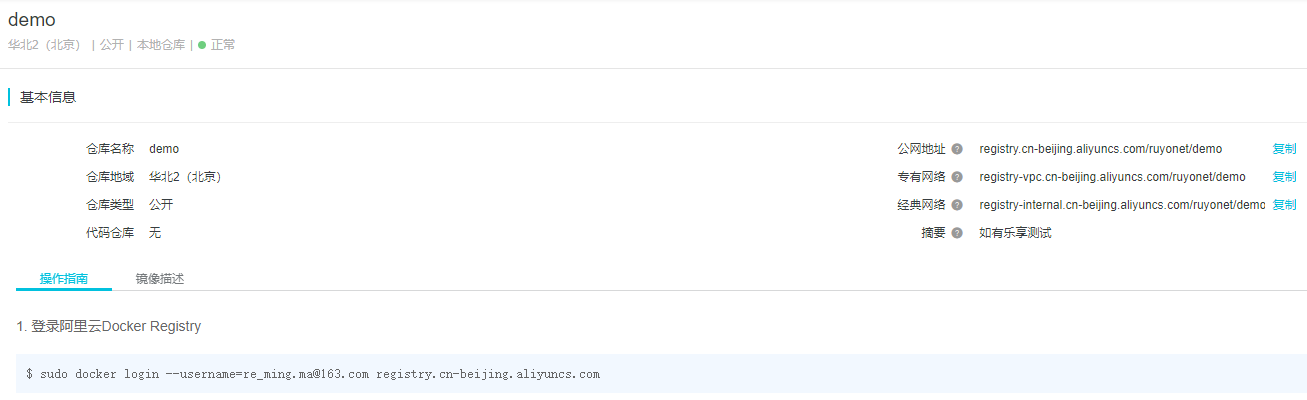Click the docker login command block
The image size is (1307, 400).
click(661, 374)
